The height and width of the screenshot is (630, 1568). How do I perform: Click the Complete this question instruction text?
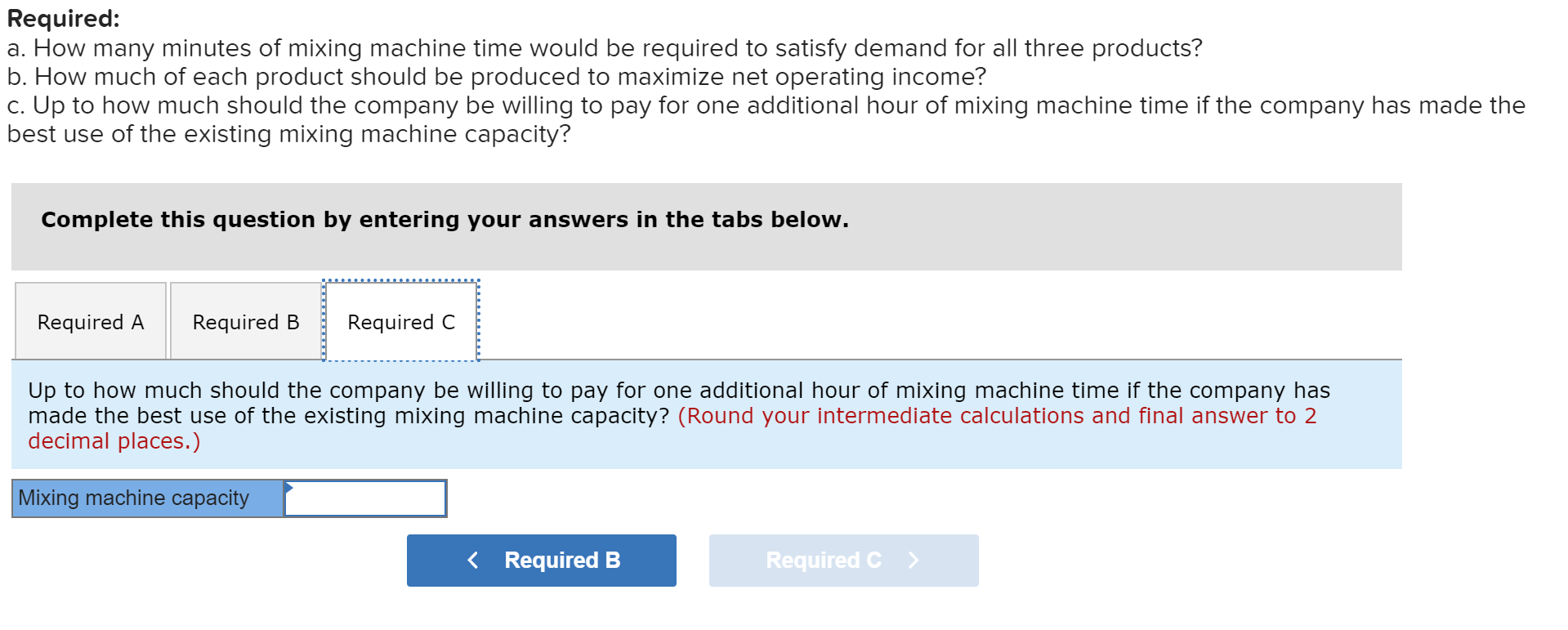point(445,219)
